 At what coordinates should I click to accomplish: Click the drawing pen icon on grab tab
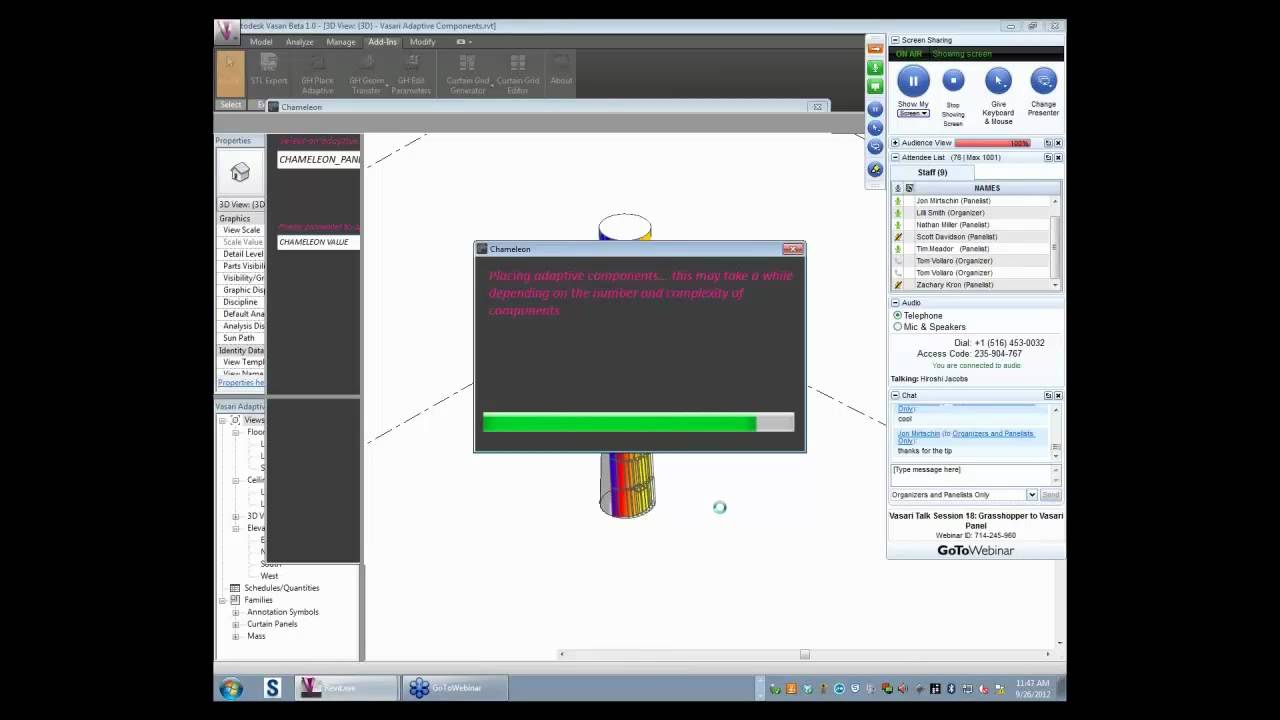click(875, 169)
